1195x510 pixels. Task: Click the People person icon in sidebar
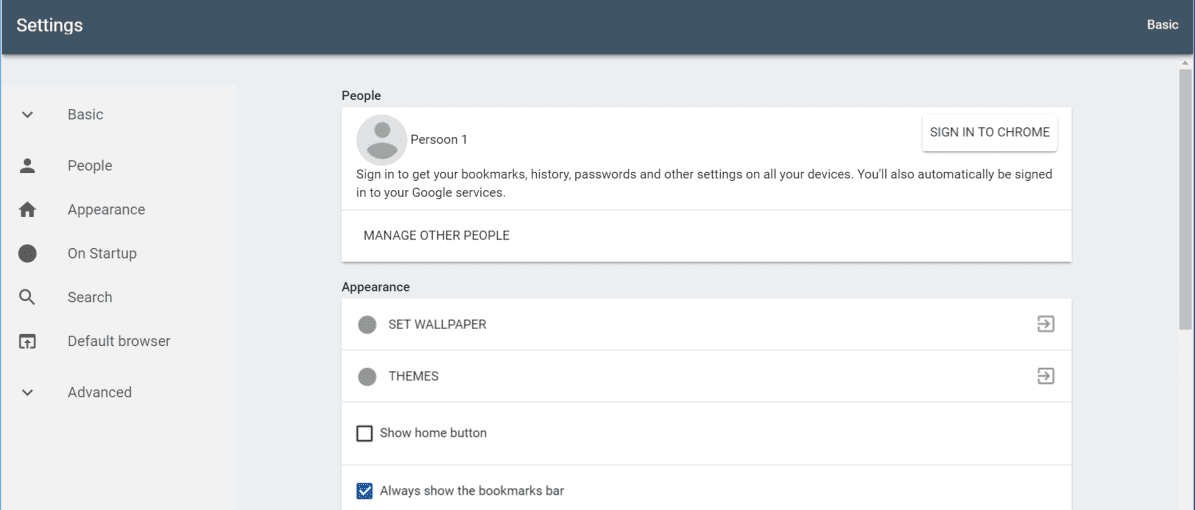click(x=27, y=165)
